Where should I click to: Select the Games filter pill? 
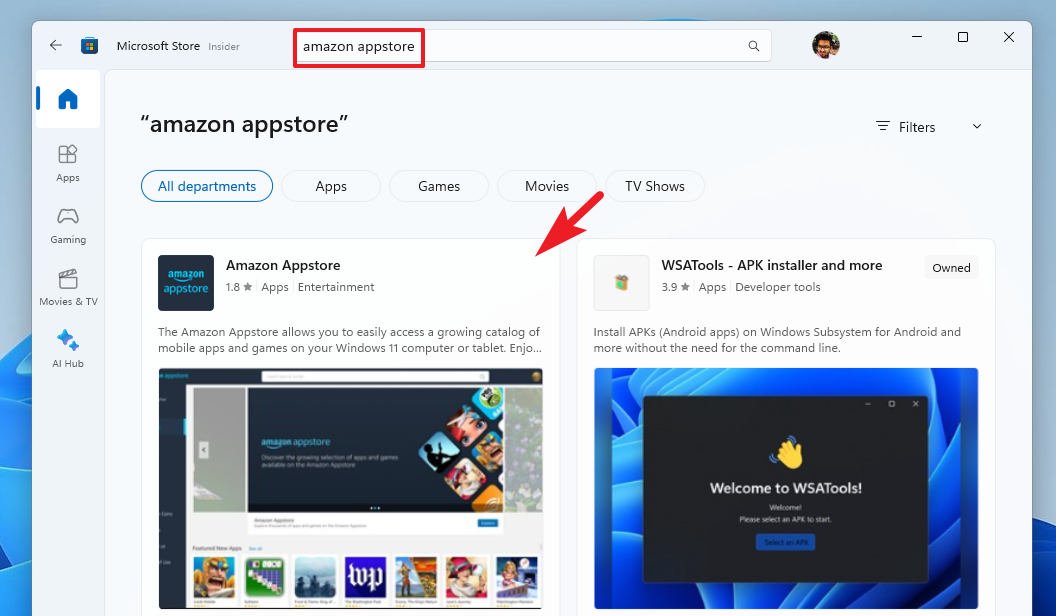pos(439,186)
